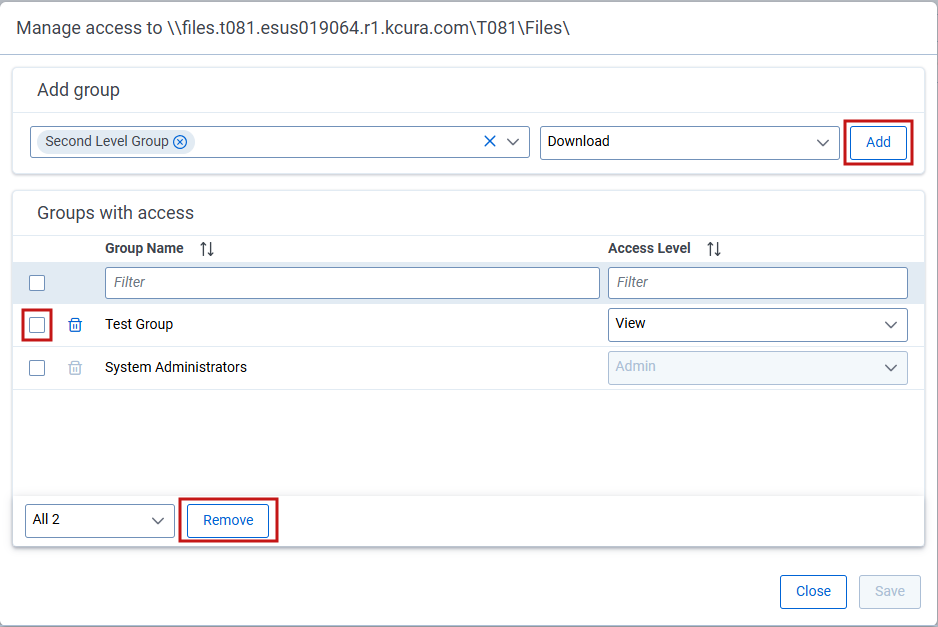This screenshot has width=938, height=627.
Task: Click the Access Level filter field
Action: click(757, 283)
